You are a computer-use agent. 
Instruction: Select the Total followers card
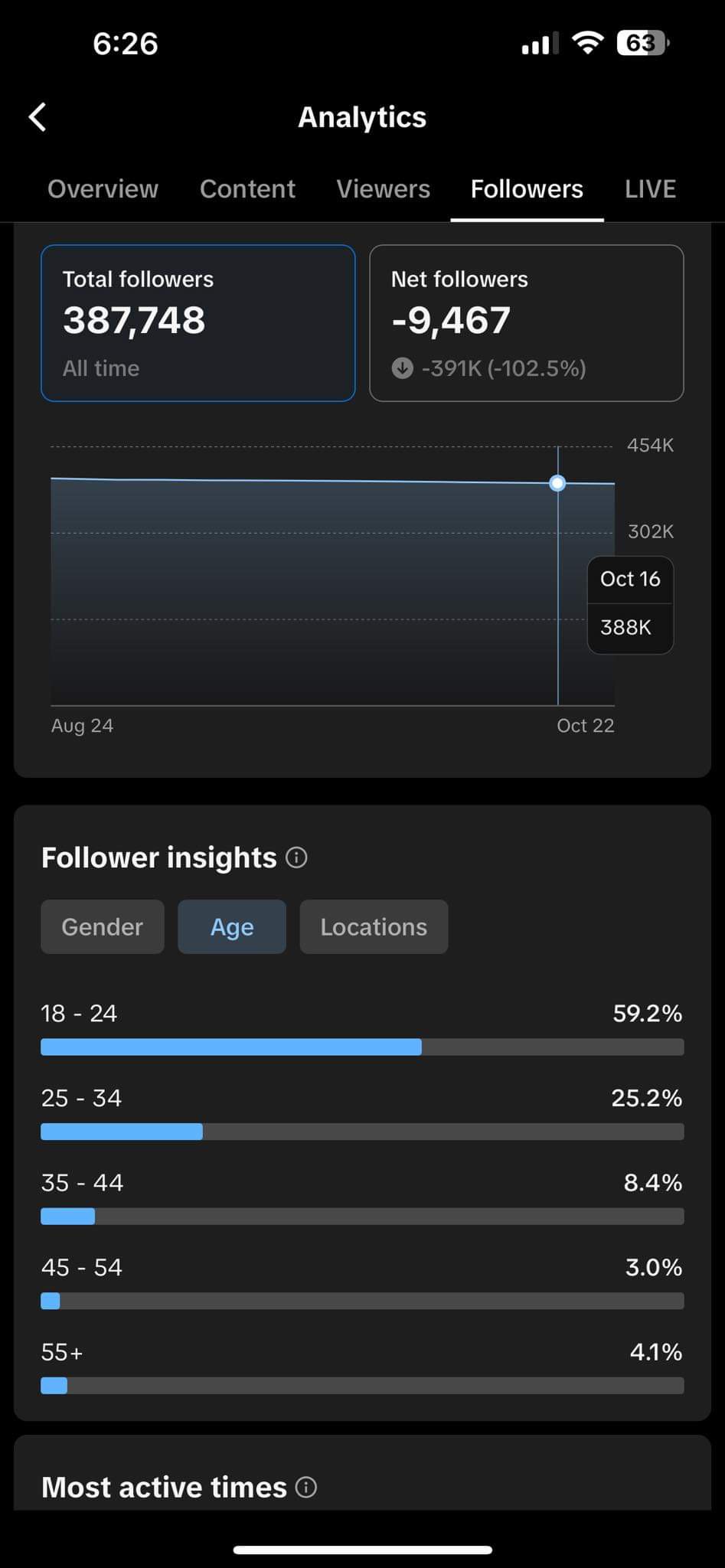[x=198, y=323]
